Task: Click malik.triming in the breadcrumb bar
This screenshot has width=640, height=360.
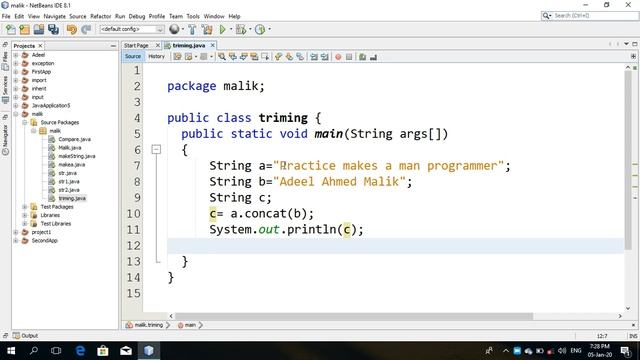Action: [149, 325]
